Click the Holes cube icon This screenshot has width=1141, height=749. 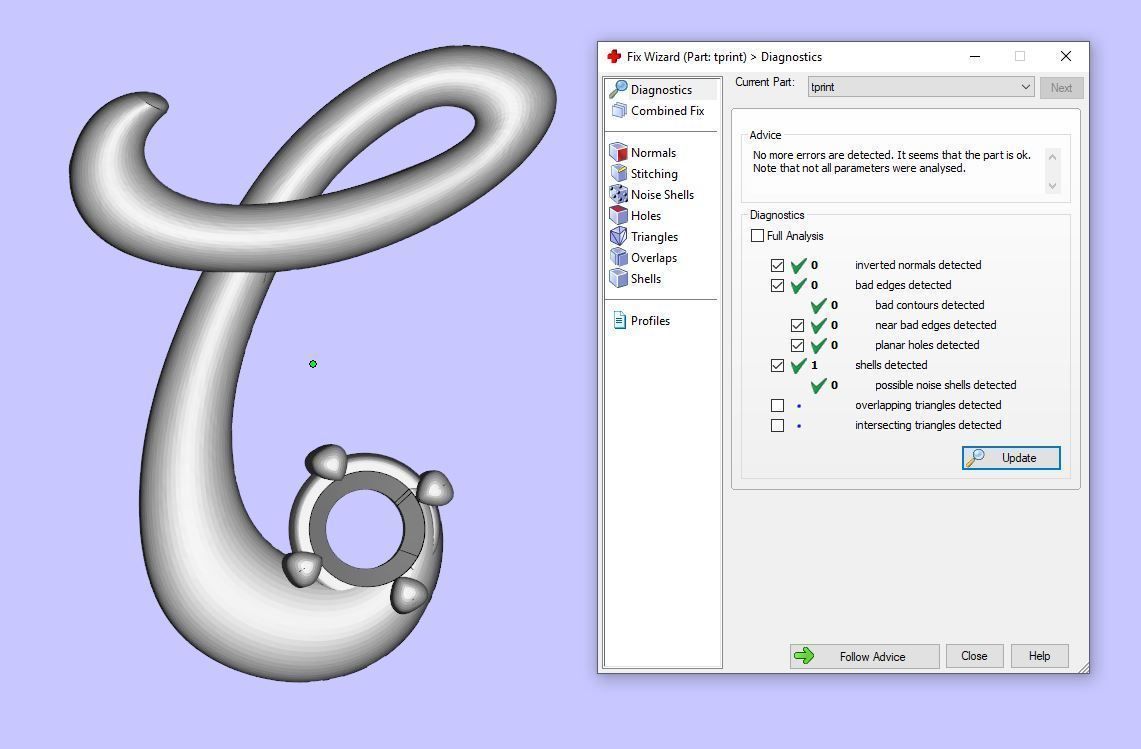[619, 215]
